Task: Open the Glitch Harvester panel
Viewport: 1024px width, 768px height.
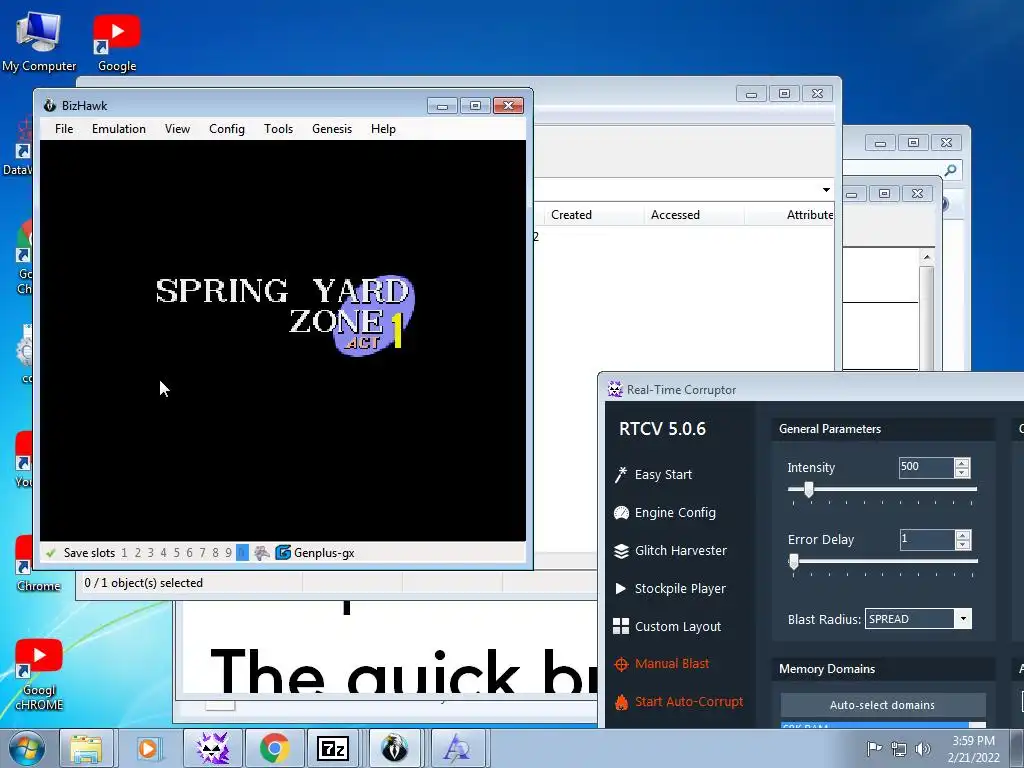Action: point(670,551)
